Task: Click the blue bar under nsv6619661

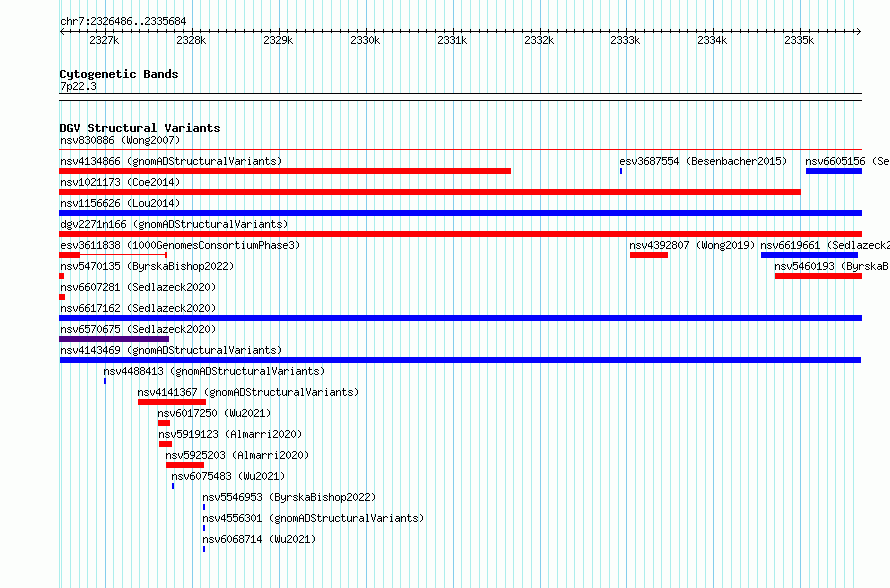Action: 809,255
